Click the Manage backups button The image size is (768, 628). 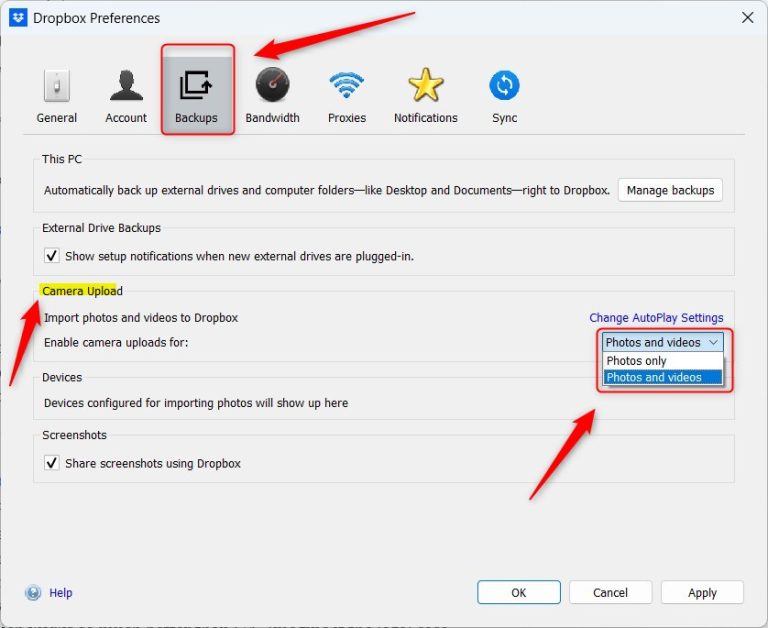669,190
